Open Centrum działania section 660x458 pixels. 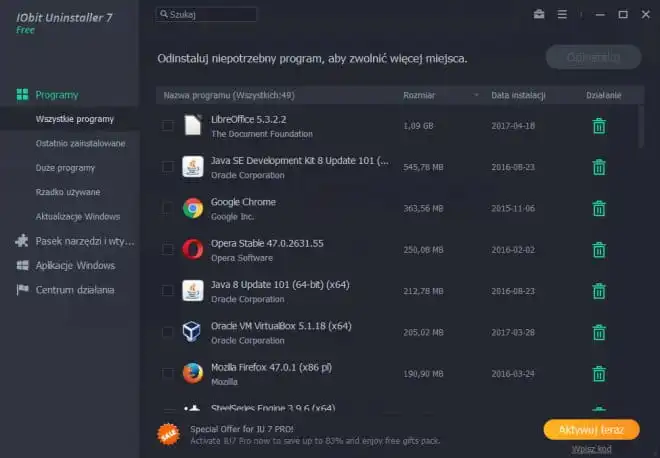(65, 290)
